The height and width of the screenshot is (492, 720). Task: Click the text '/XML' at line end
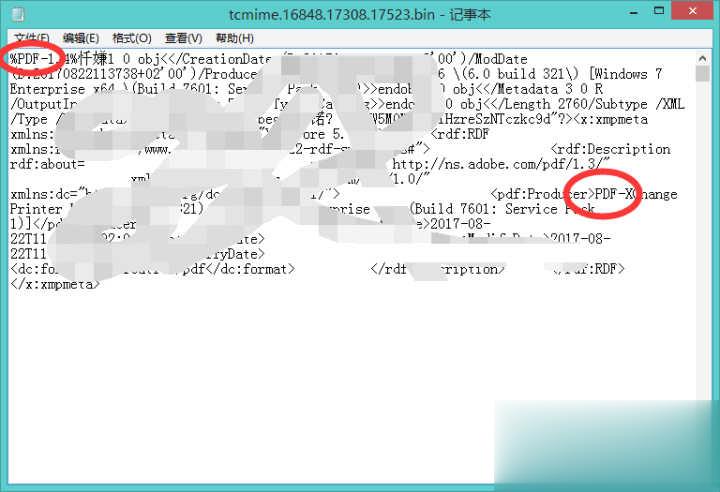pos(669,104)
